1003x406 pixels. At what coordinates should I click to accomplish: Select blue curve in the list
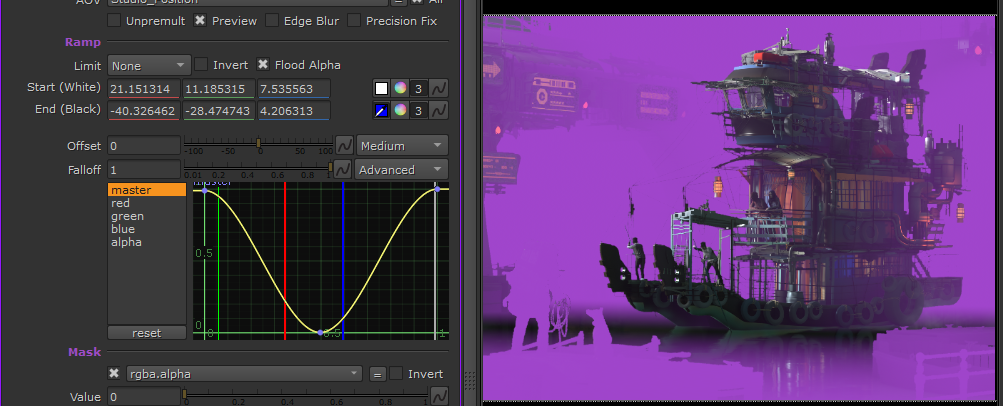pyautogui.click(x=147, y=229)
